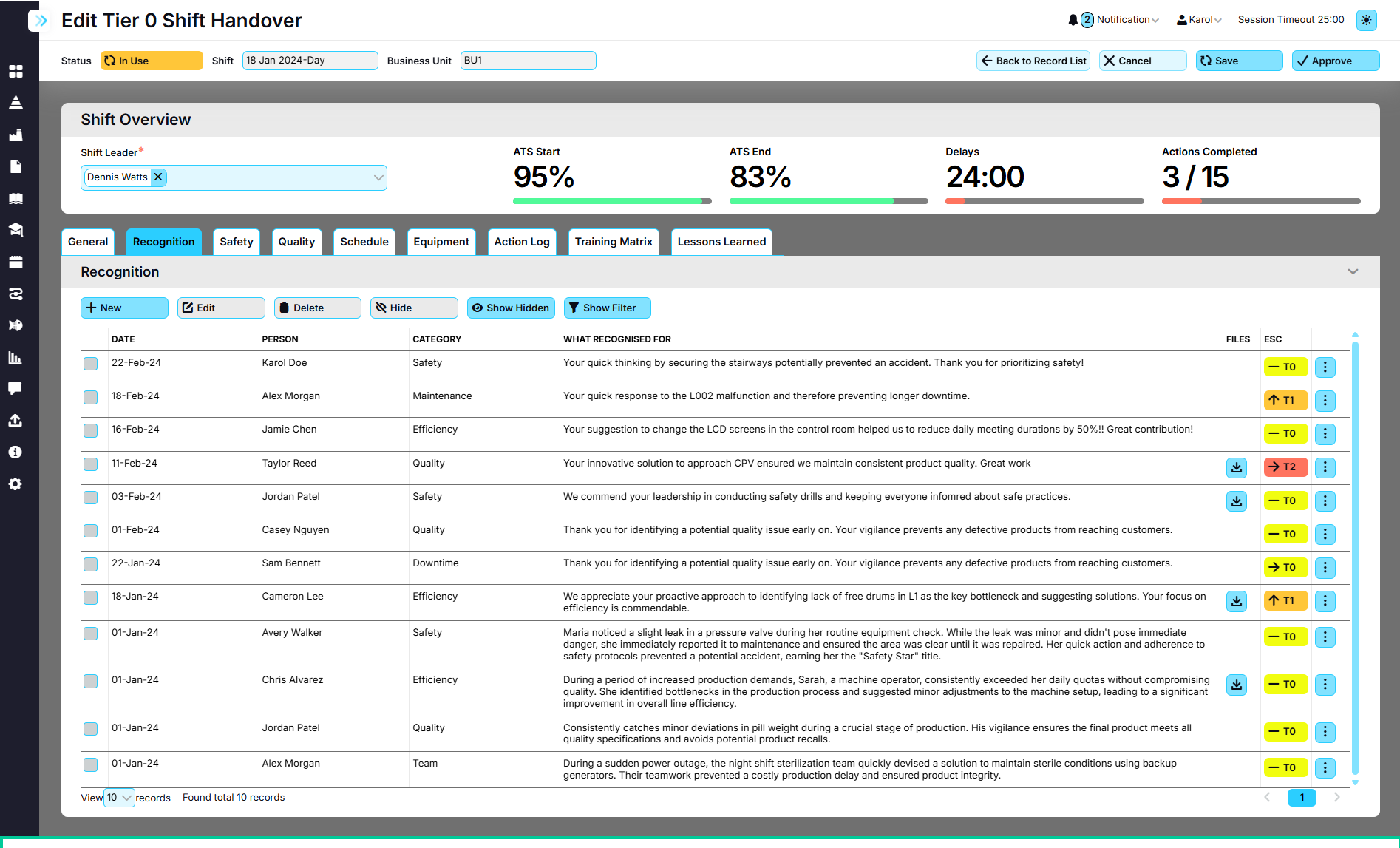Click T1 escalation badge for Alex Morgan 18-Feb-24
The image size is (1400, 848).
1285,400
